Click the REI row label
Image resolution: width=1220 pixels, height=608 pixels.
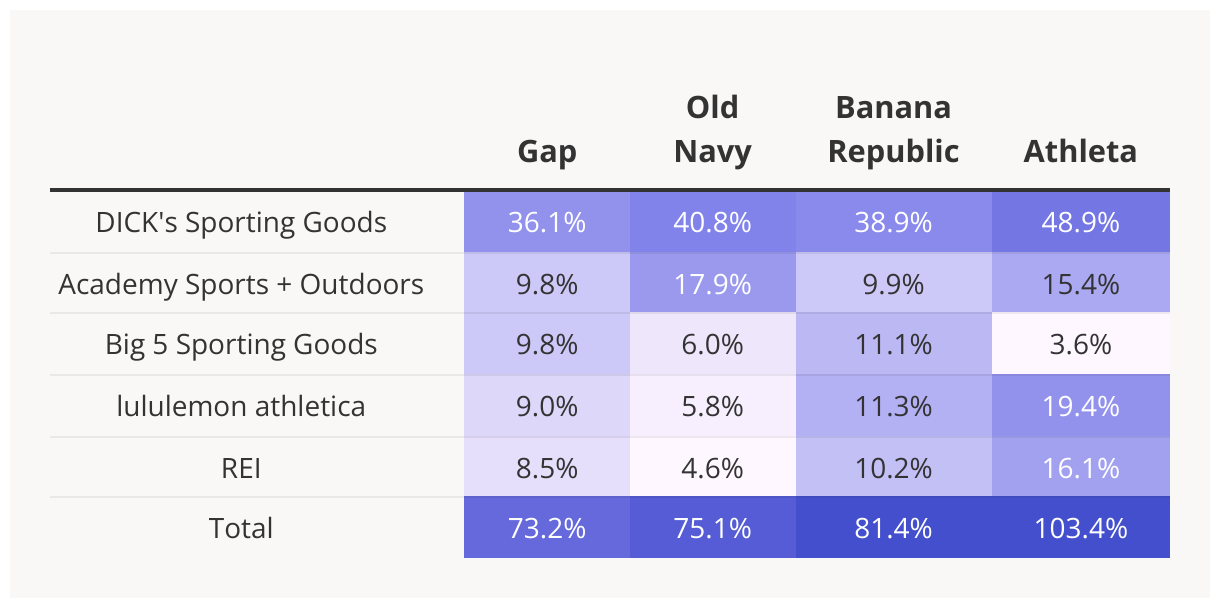pyautogui.click(x=241, y=467)
